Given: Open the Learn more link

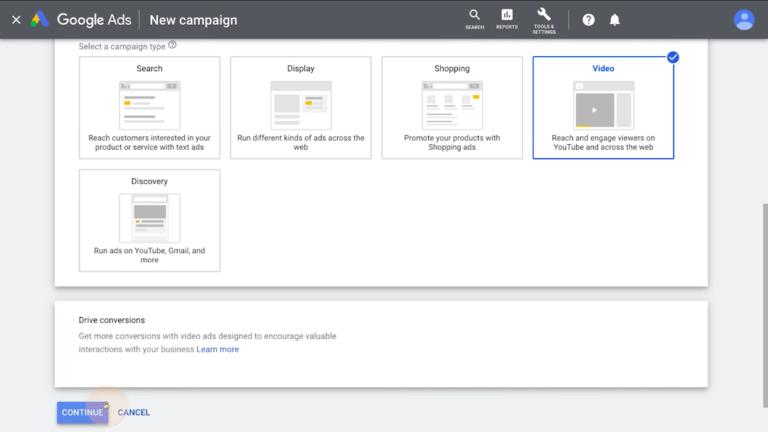Looking at the screenshot, I should [217, 349].
